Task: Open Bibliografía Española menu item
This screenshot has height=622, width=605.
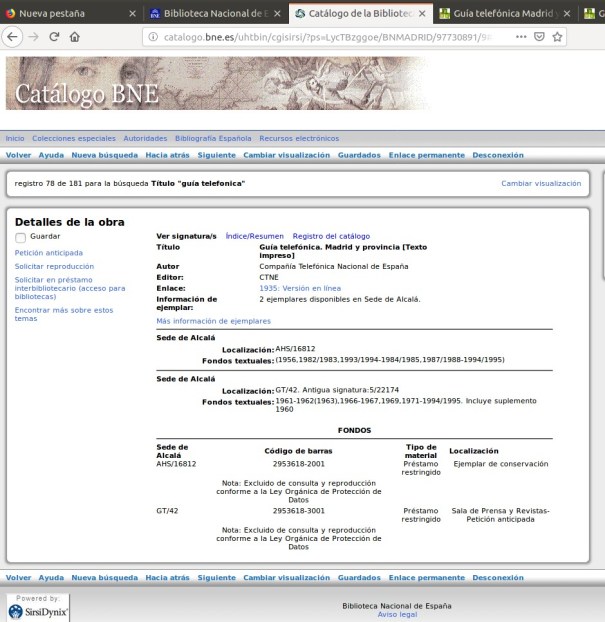Action: (213, 139)
